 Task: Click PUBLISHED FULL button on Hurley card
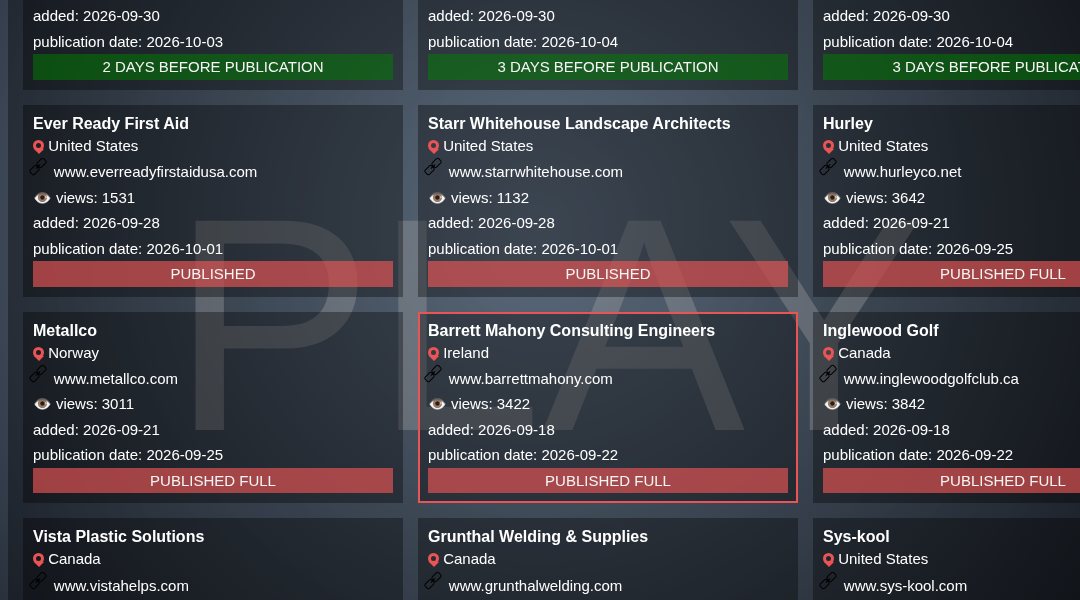951,274
